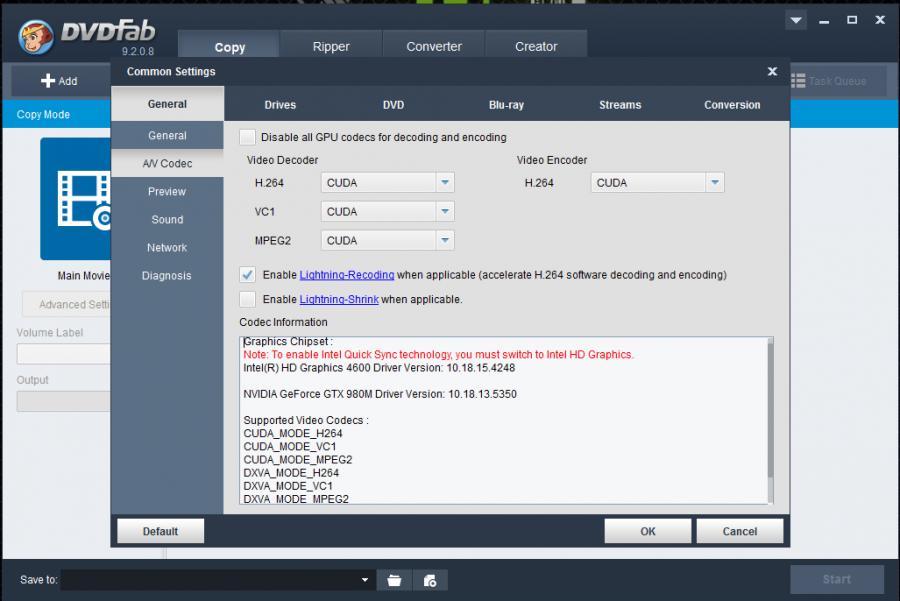Select Diagnosis in the settings sidebar

167,276
